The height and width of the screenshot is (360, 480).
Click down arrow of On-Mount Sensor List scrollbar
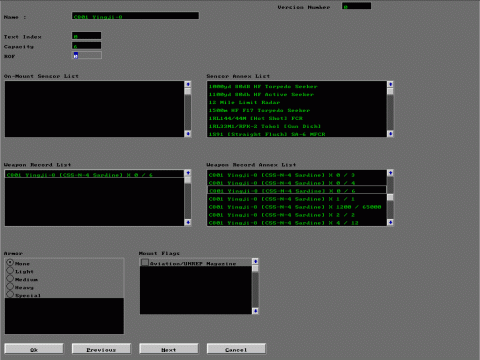point(188,134)
